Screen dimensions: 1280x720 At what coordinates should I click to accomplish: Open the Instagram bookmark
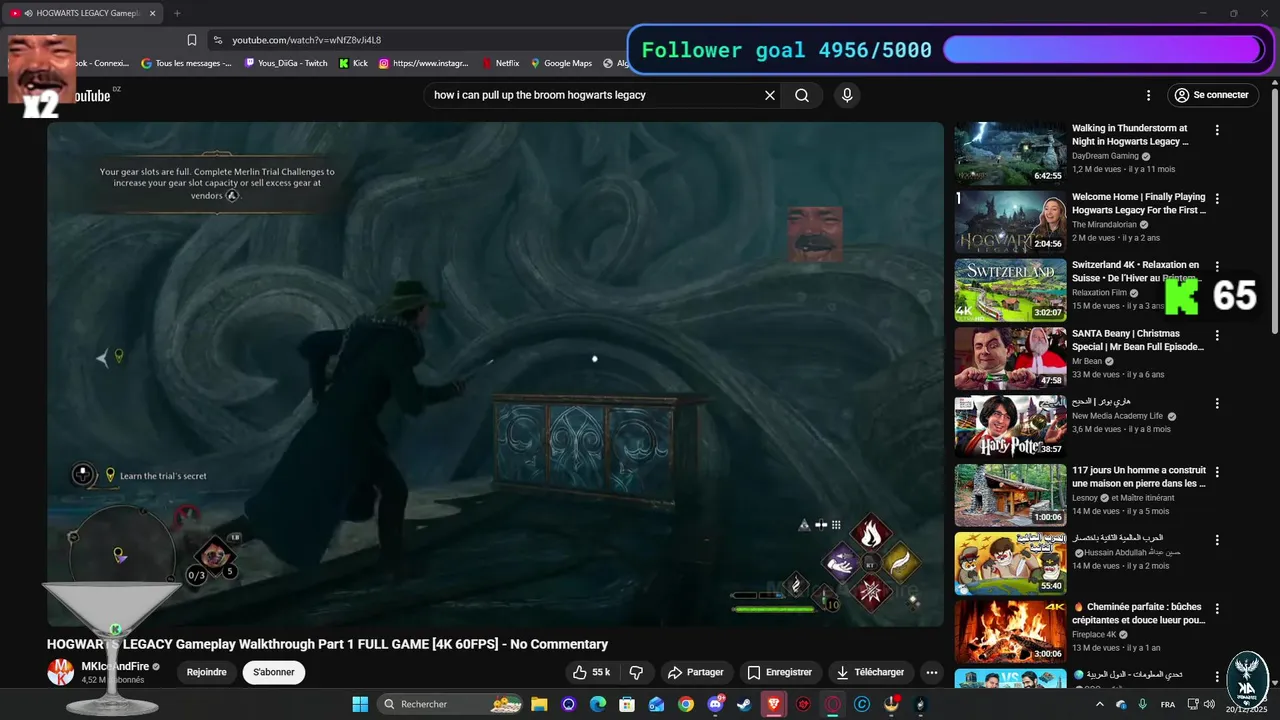point(424,63)
